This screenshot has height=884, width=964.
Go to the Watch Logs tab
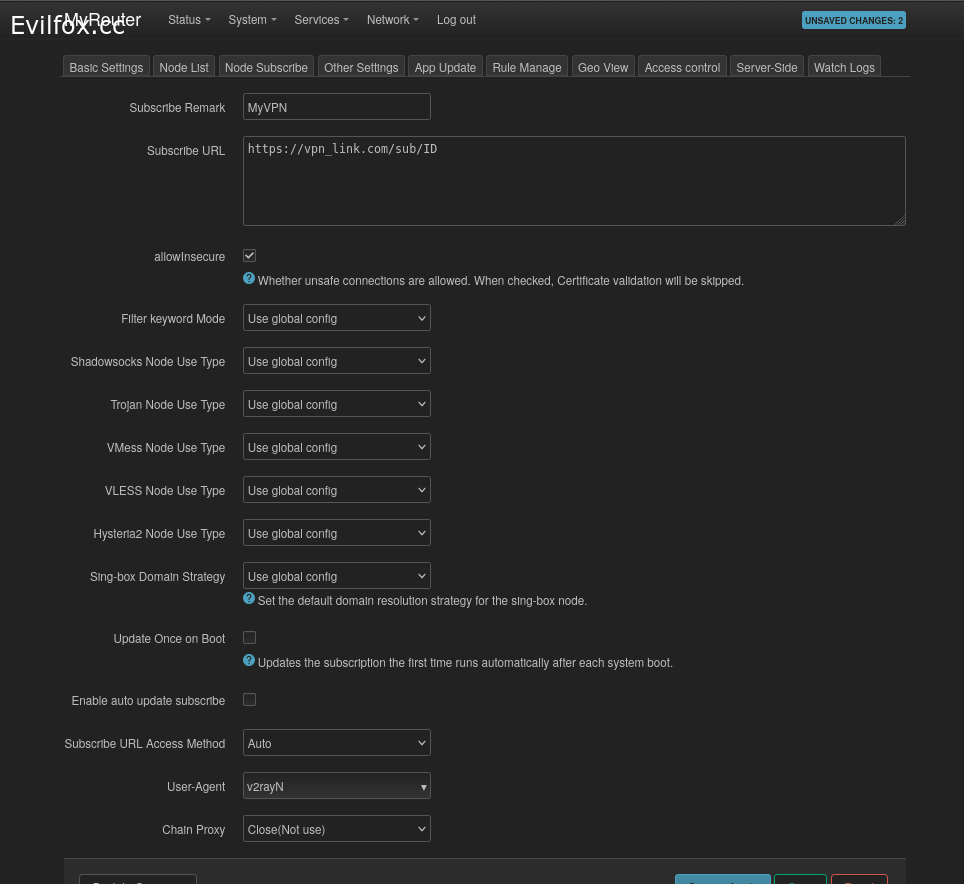pyautogui.click(x=844, y=67)
